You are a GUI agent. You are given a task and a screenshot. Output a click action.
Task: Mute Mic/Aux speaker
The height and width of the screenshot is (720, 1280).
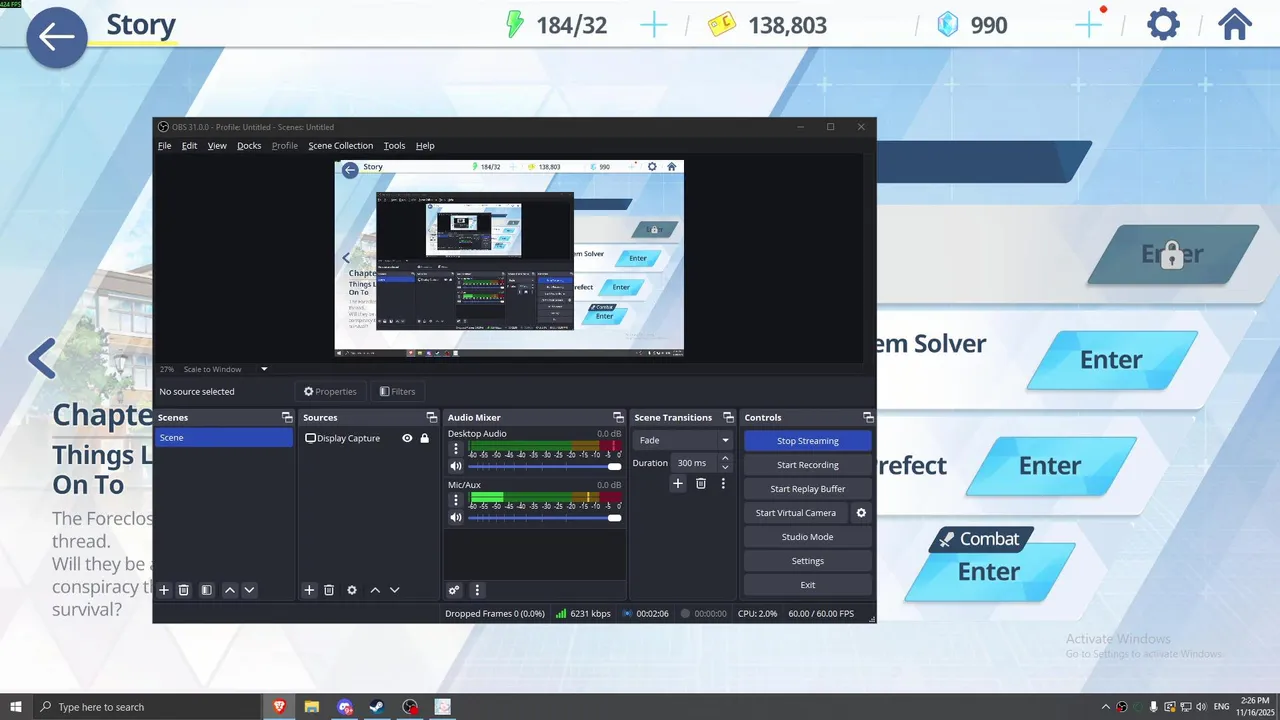[x=456, y=517]
